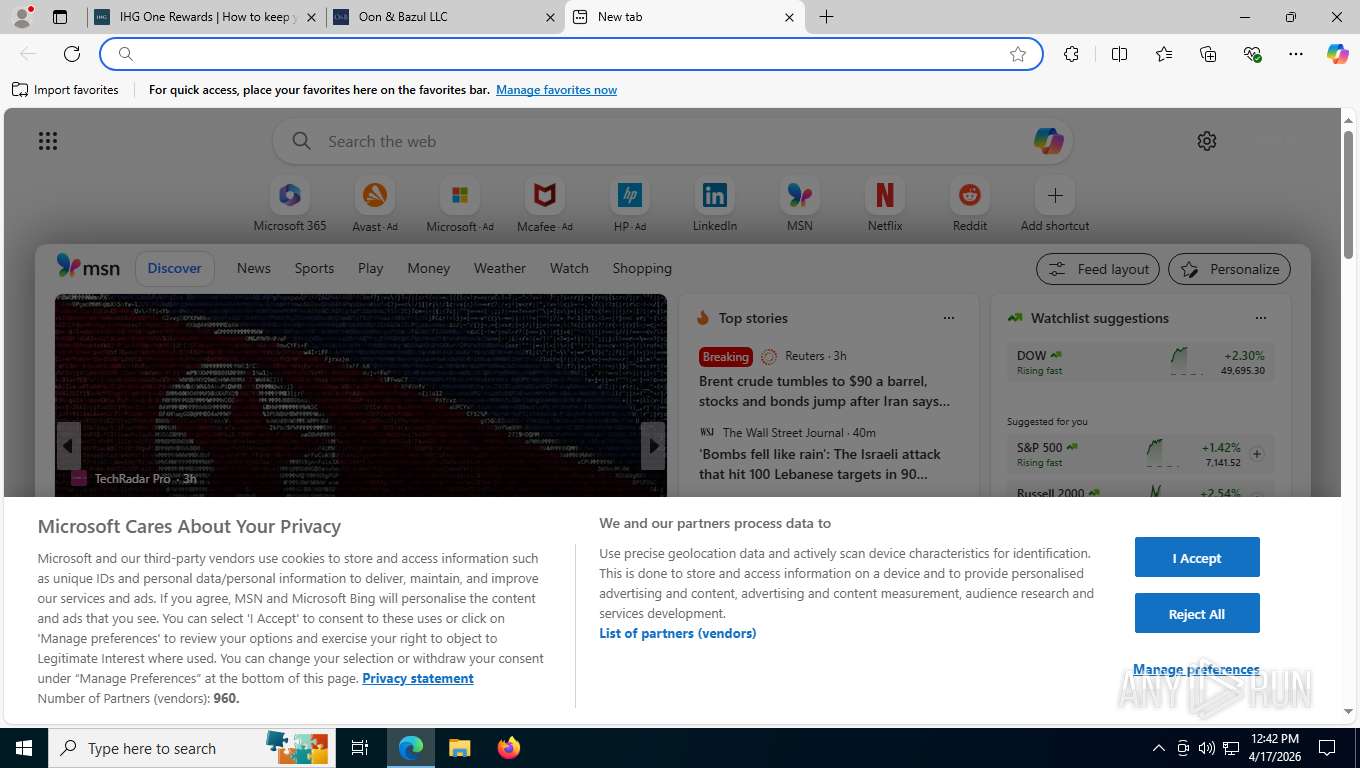Screen dimensions: 1360x768
Task: Open the tab actions menu icon
Action: [x=60, y=17]
